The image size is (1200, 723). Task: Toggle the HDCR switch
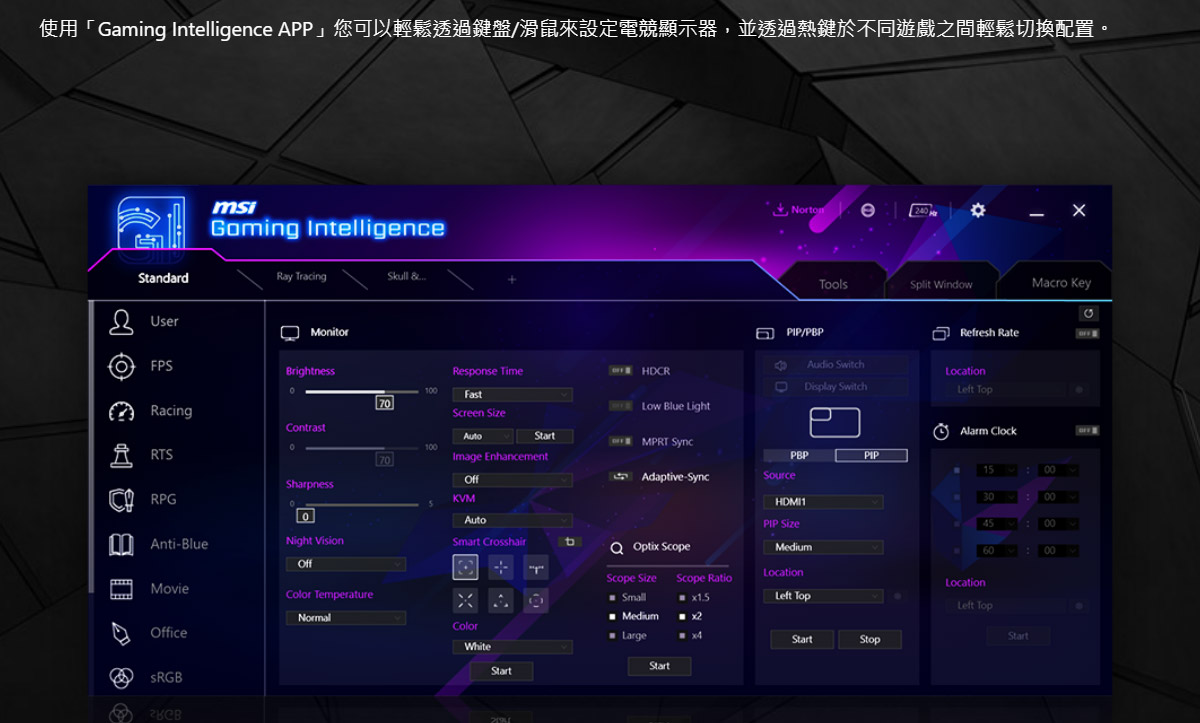click(621, 371)
